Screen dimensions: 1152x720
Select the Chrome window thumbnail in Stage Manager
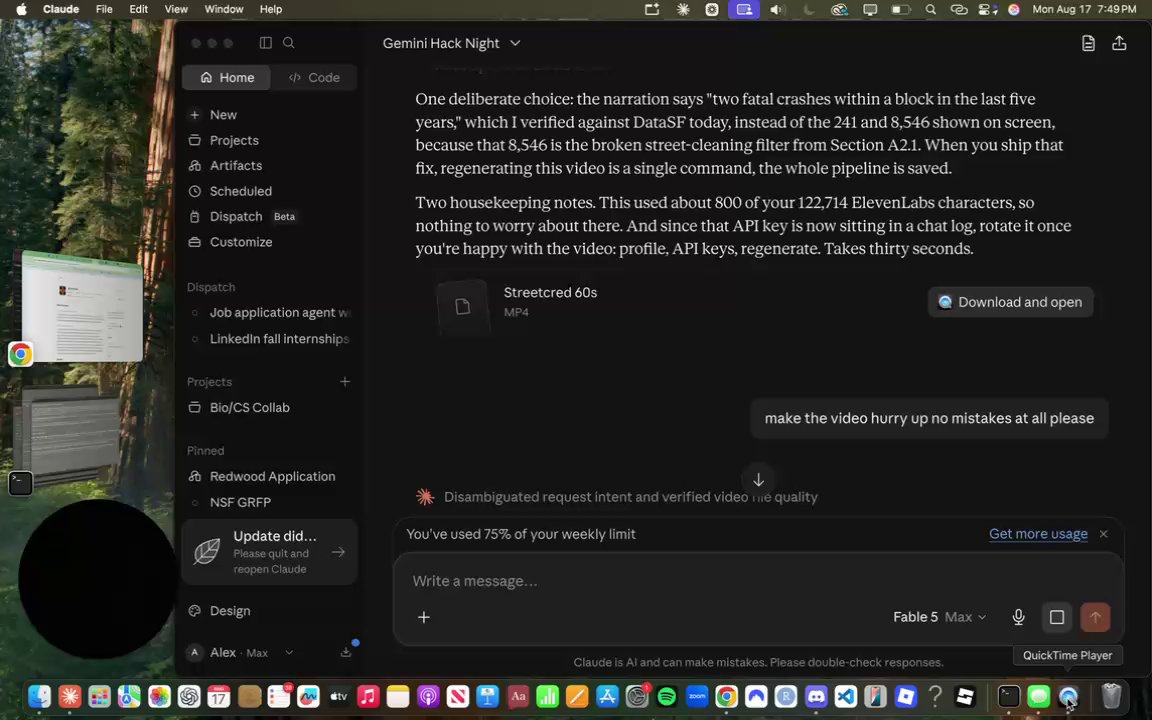tap(82, 307)
